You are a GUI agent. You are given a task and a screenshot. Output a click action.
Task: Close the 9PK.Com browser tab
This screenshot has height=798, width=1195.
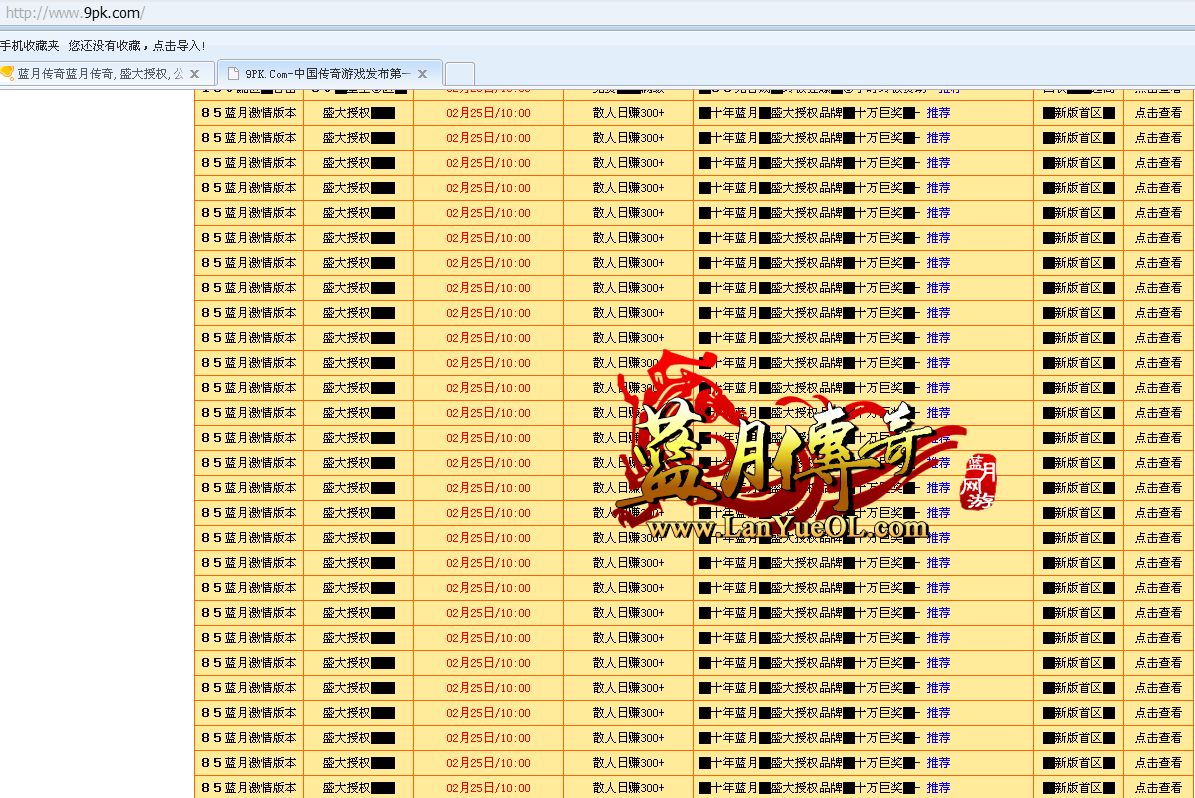[423, 74]
